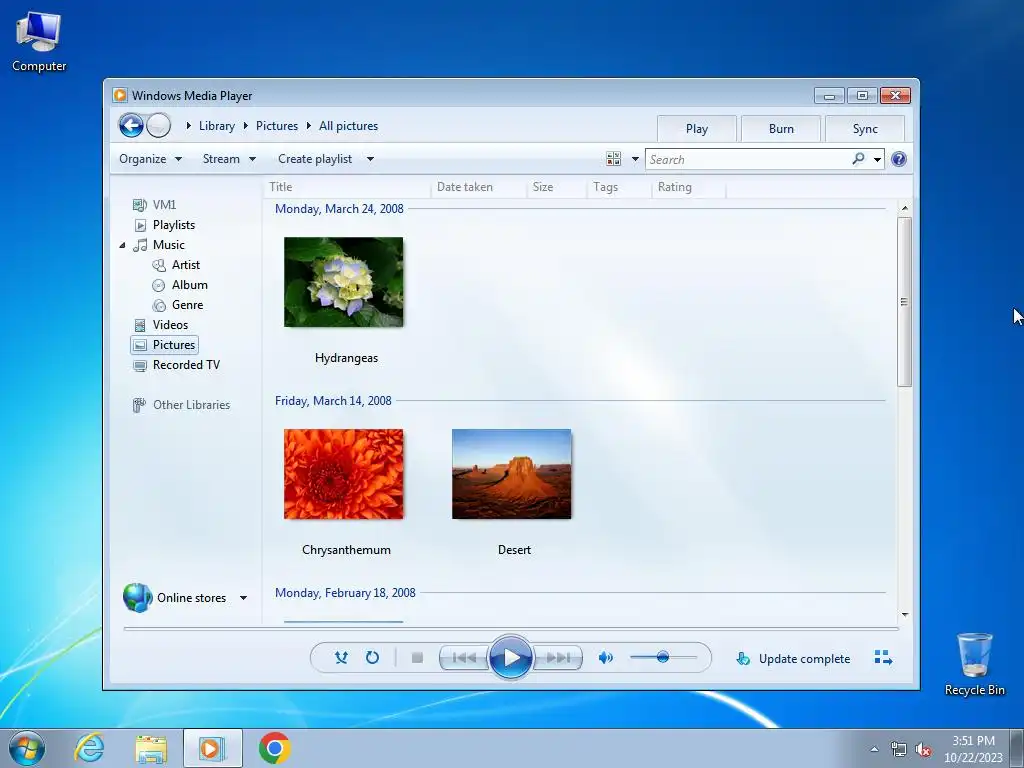The width and height of the screenshot is (1024, 768).
Task: Toggle shuffle mode
Action: pyautogui.click(x=341, y=658)
